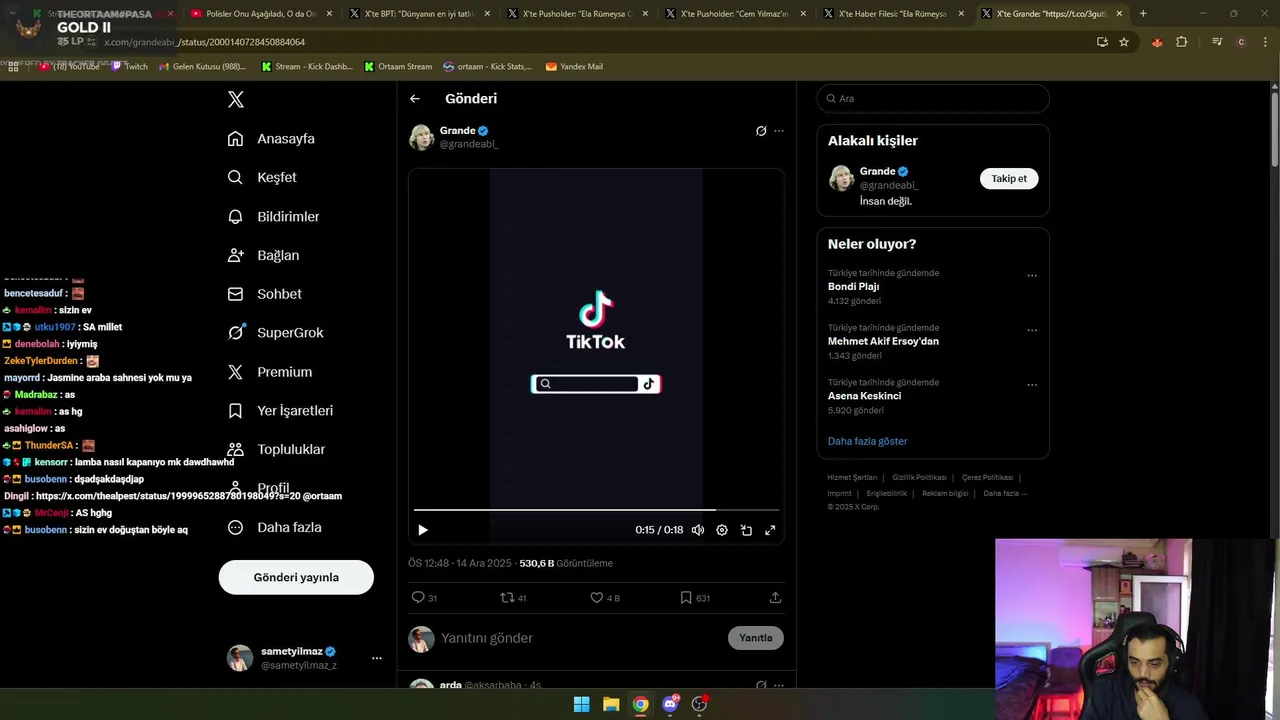Open File Explorer from taskbar
The width and height of the screenshot is (1280, 720).
tap(611, 704)
